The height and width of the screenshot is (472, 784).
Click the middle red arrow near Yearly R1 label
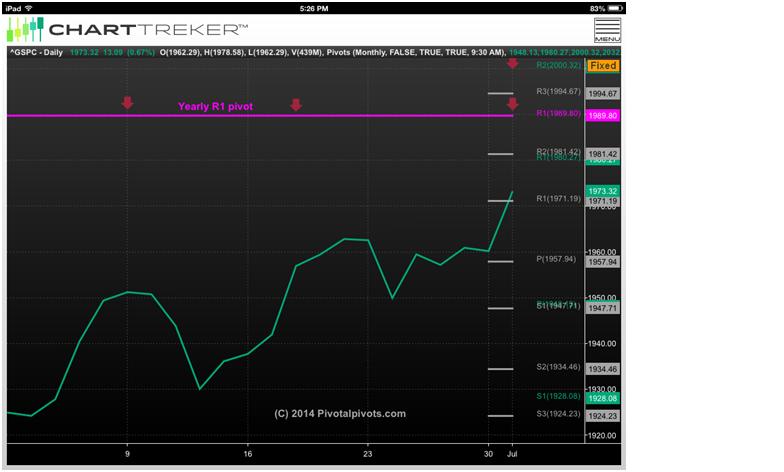tap(295, 105)
